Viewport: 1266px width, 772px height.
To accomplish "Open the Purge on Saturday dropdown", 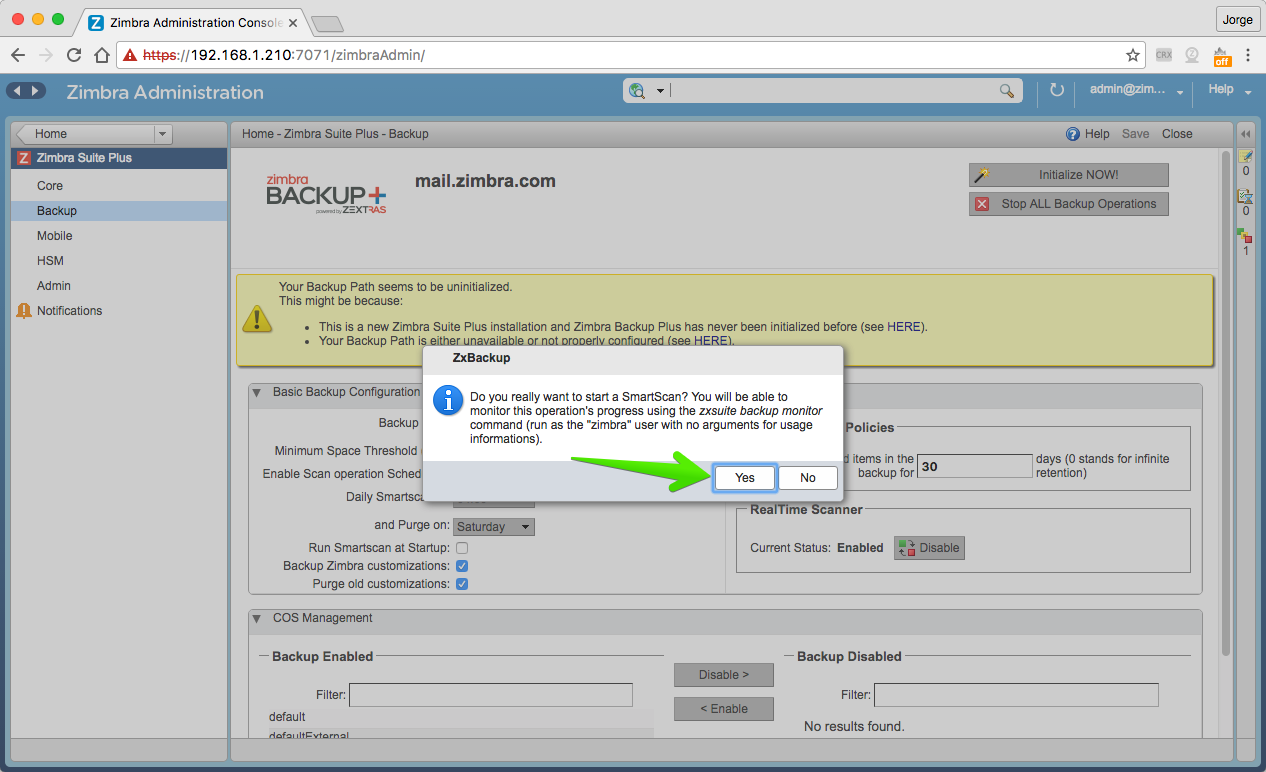I will pyautogui.click(x=494, y=527).
